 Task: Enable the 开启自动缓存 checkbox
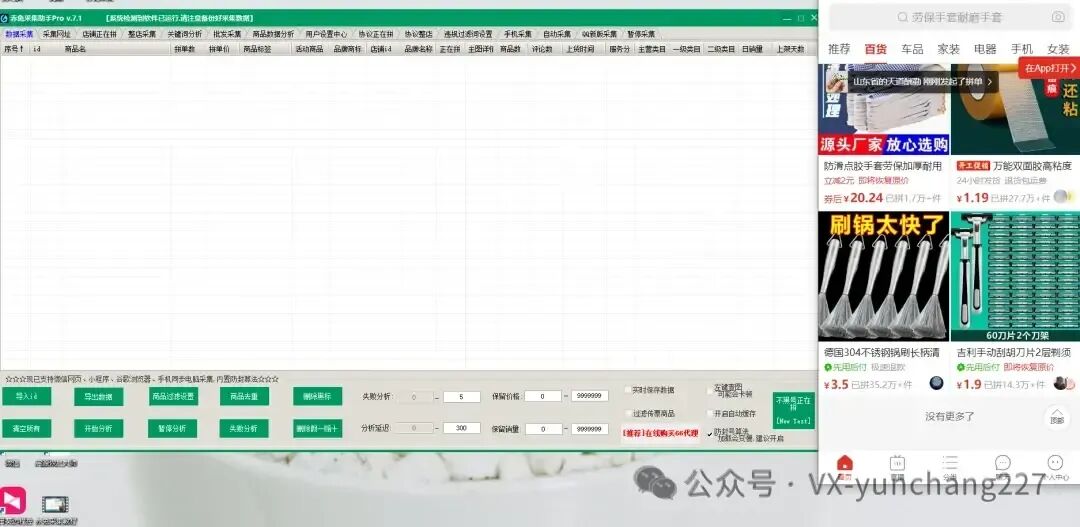710,413
